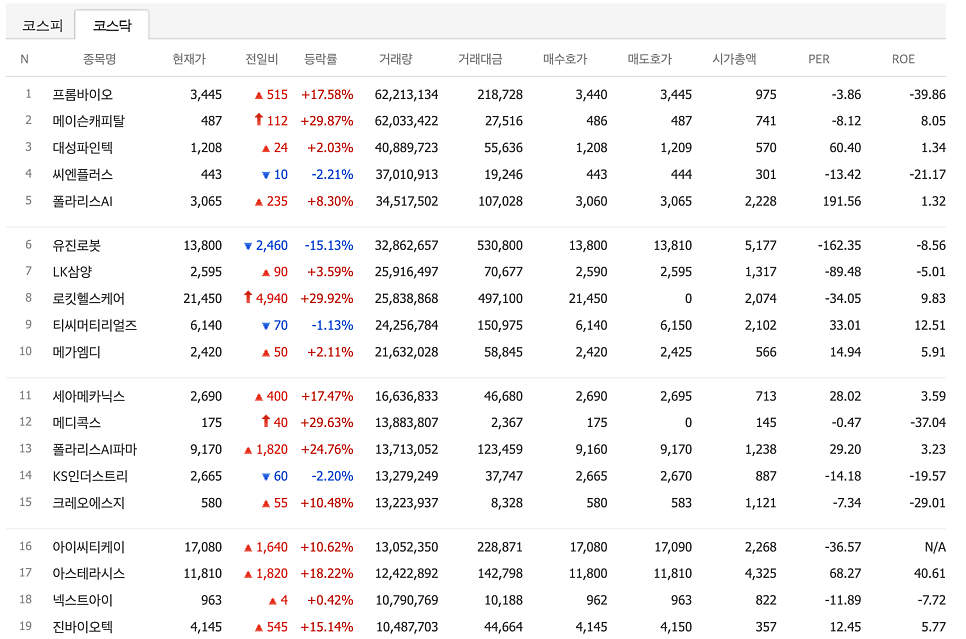Select the 코스닥 tab
Viewport: 966px width, 639px height.
point(112,25)
